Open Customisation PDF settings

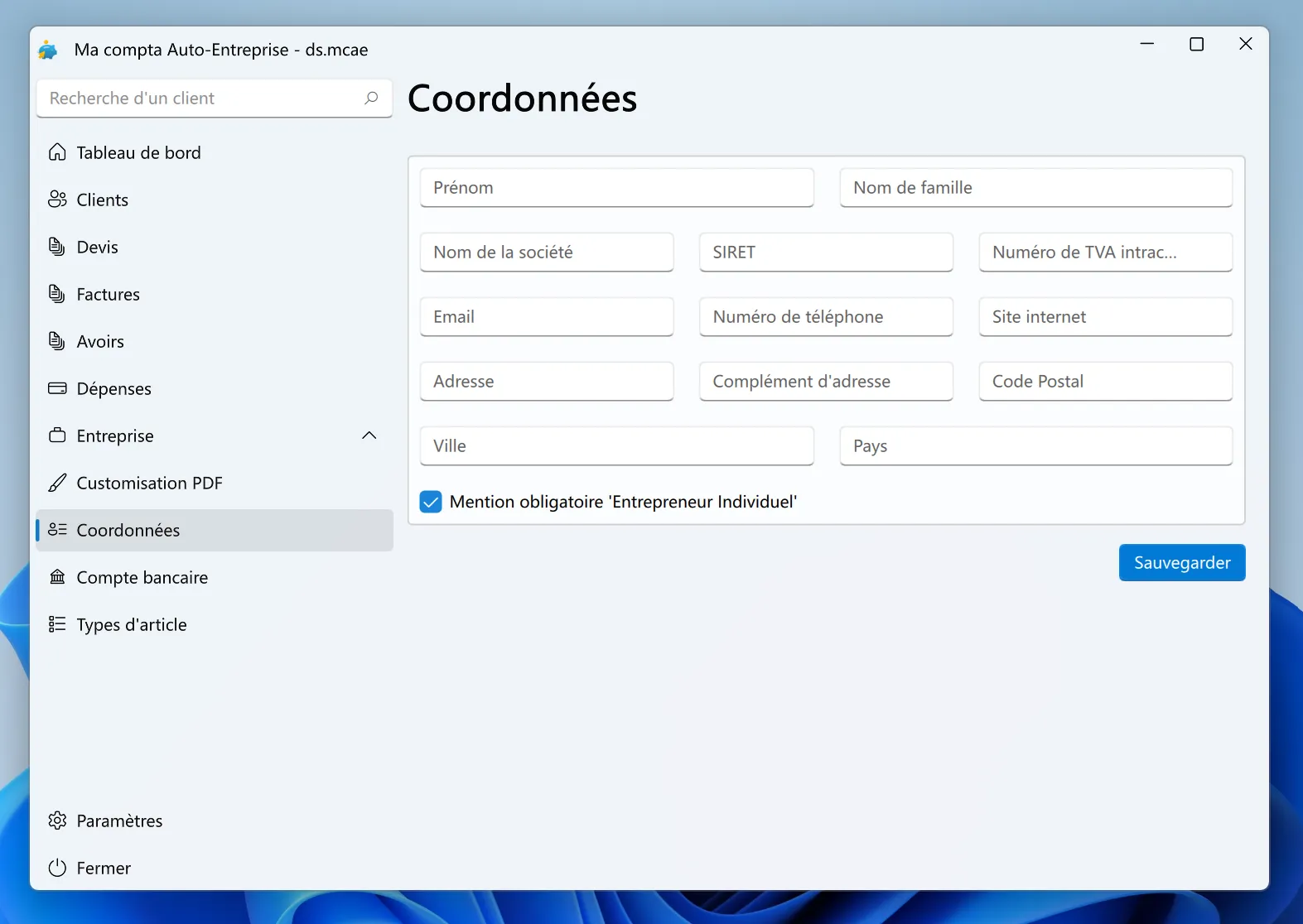[x=215, y=483]
